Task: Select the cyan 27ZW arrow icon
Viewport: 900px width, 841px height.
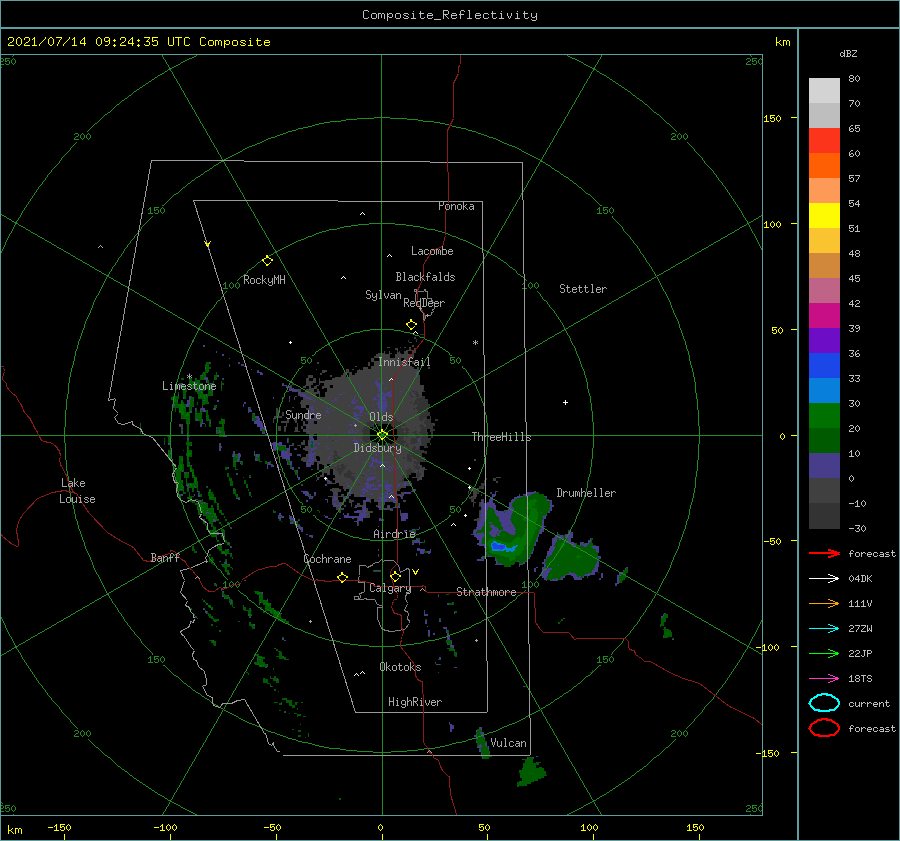Action: click(824, 629)
